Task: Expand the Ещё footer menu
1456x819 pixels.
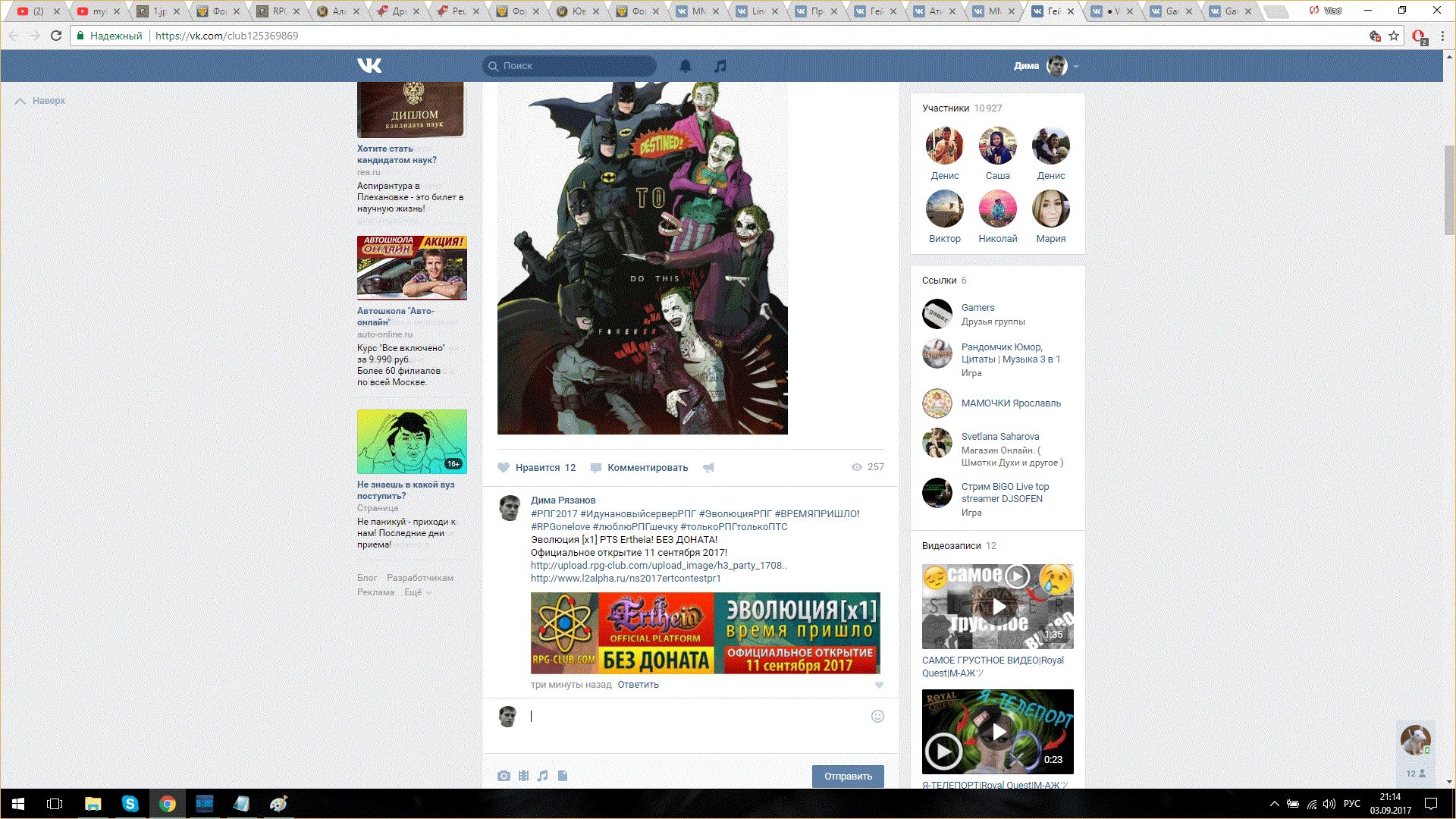Action: click(x=417, y=592)
